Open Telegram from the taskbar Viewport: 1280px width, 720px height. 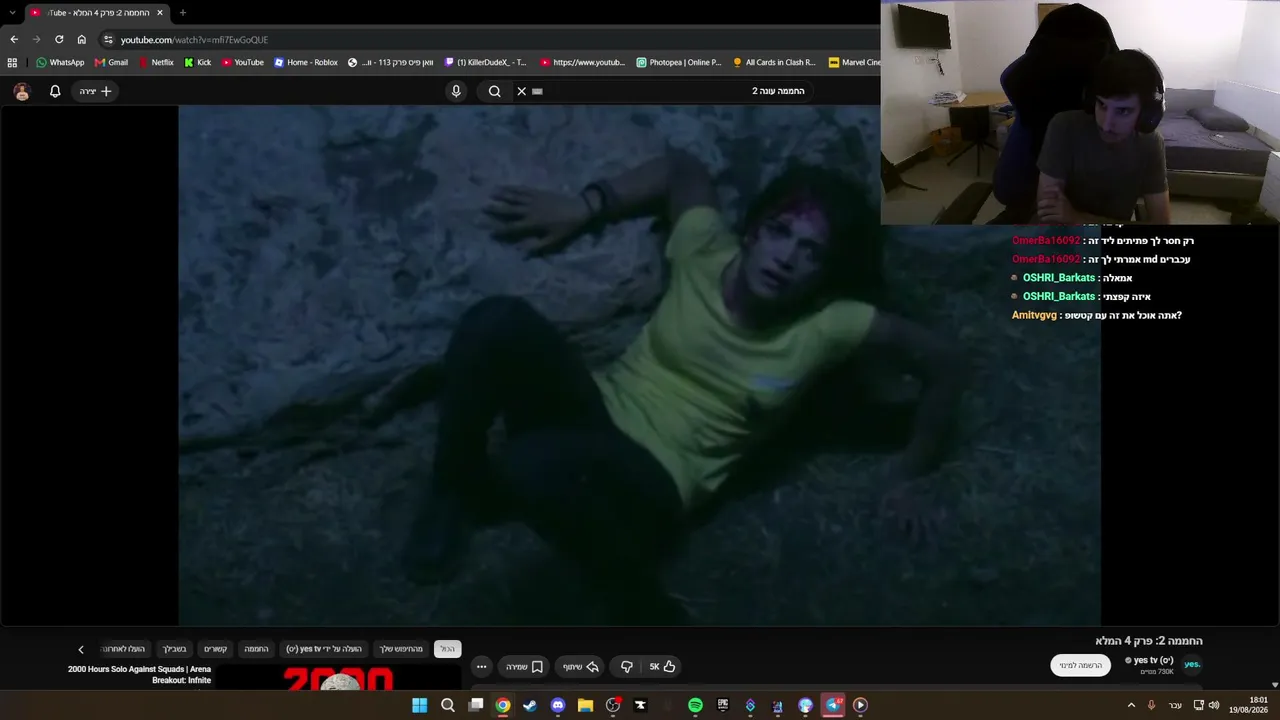(833, 705)
